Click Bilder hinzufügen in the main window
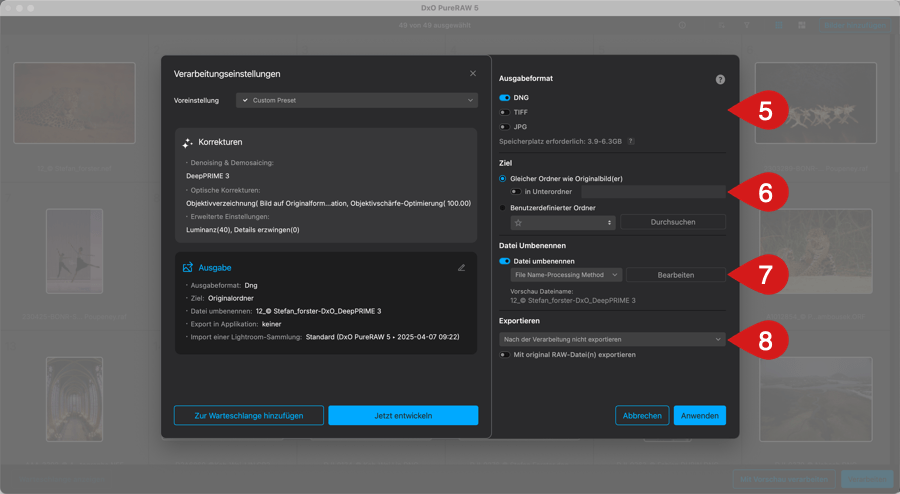The width and height of the screenshot is (900, 494). [855, 25]
